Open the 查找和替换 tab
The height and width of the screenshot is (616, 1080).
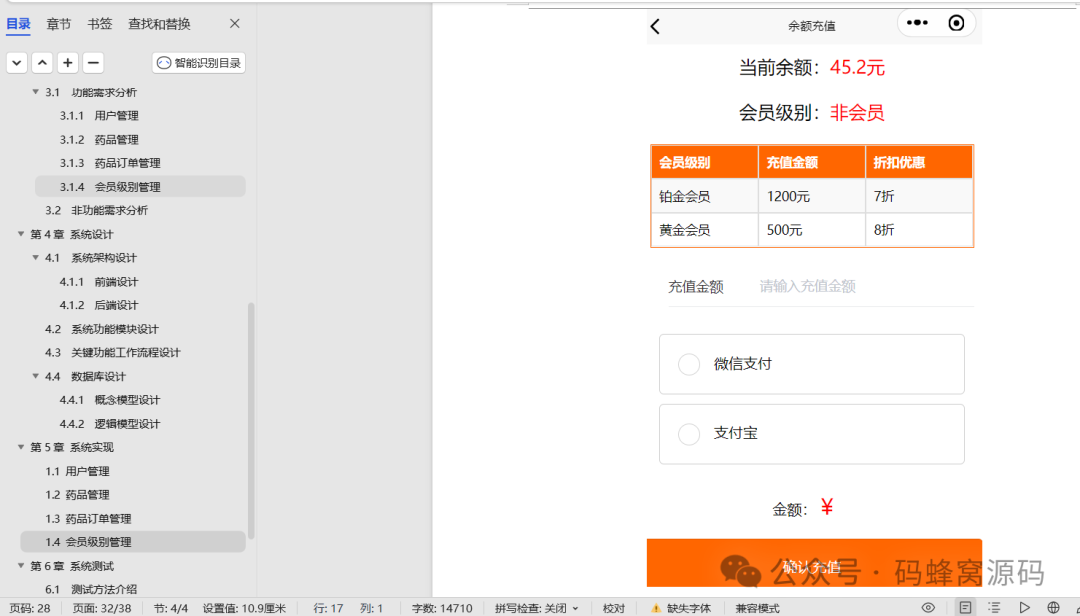click(159, 24)
